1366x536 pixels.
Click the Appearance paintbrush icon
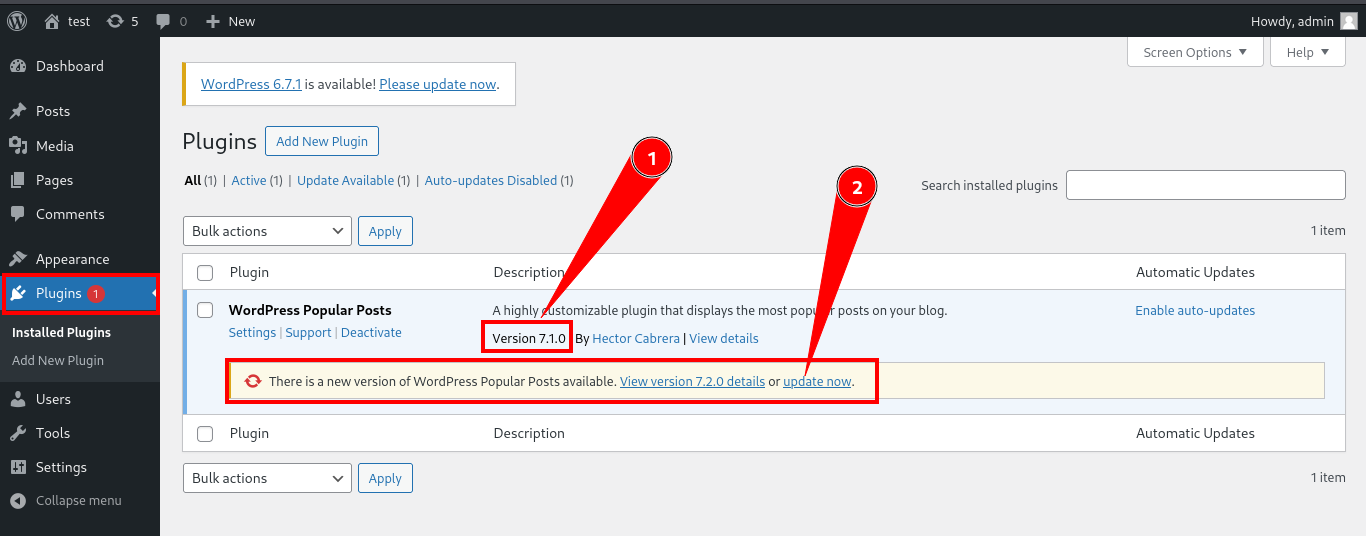tap(18, 259)
